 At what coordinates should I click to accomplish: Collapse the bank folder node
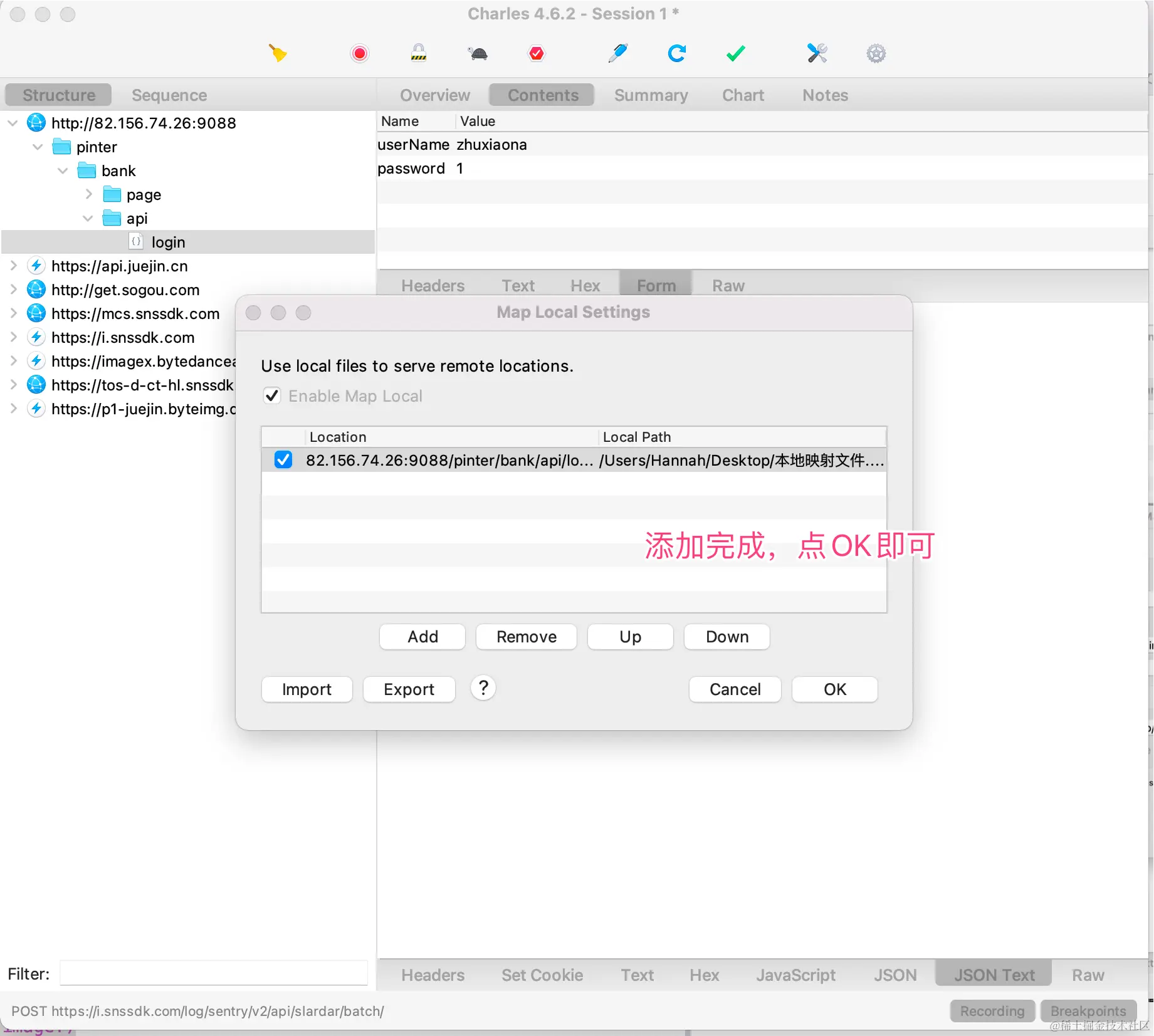(x=63, y=170)
